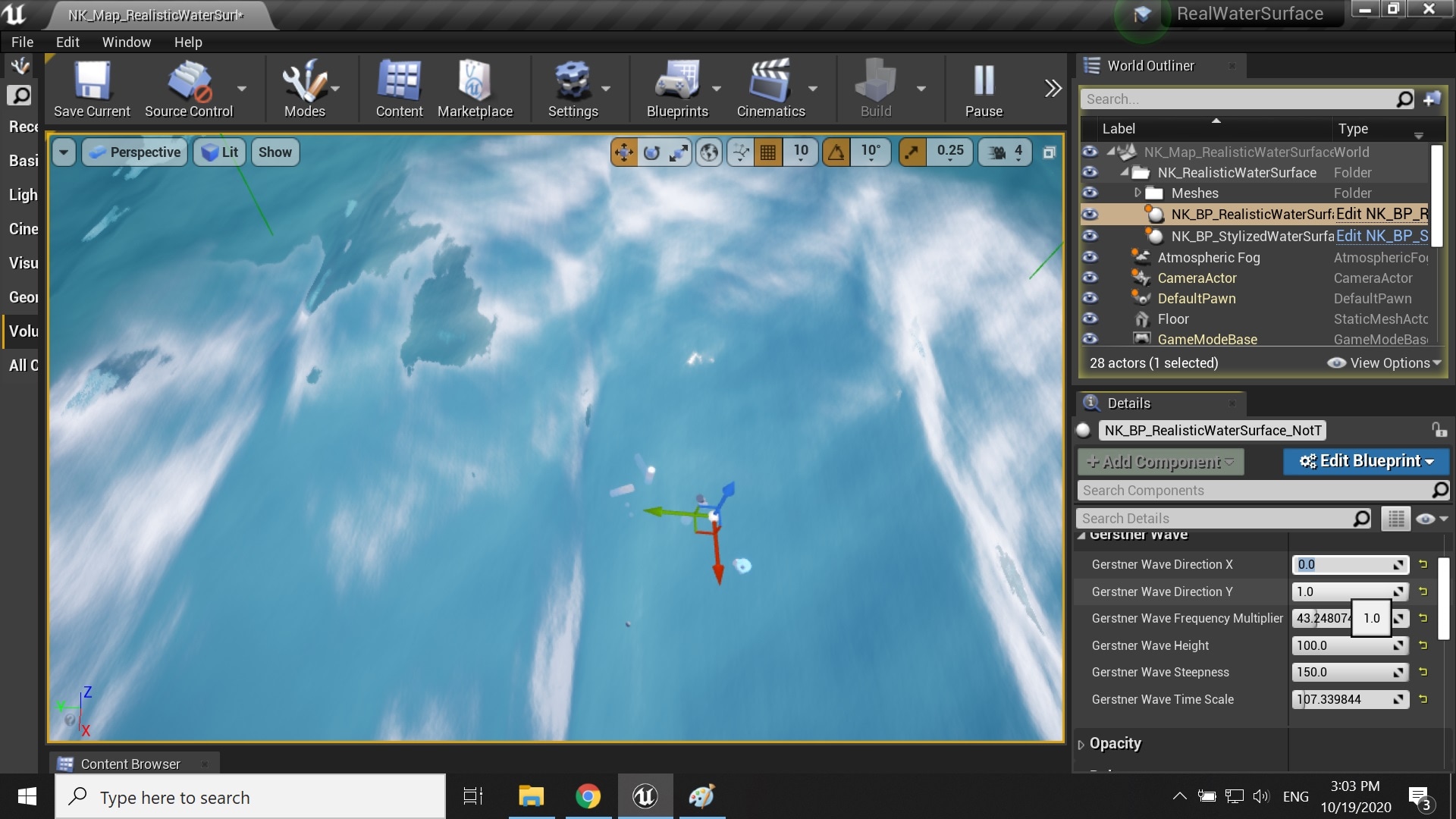The image size is (1456, 819).
Task: Reset Gerstner Wave Steepness value
Action: click(x=1423, y=672)
